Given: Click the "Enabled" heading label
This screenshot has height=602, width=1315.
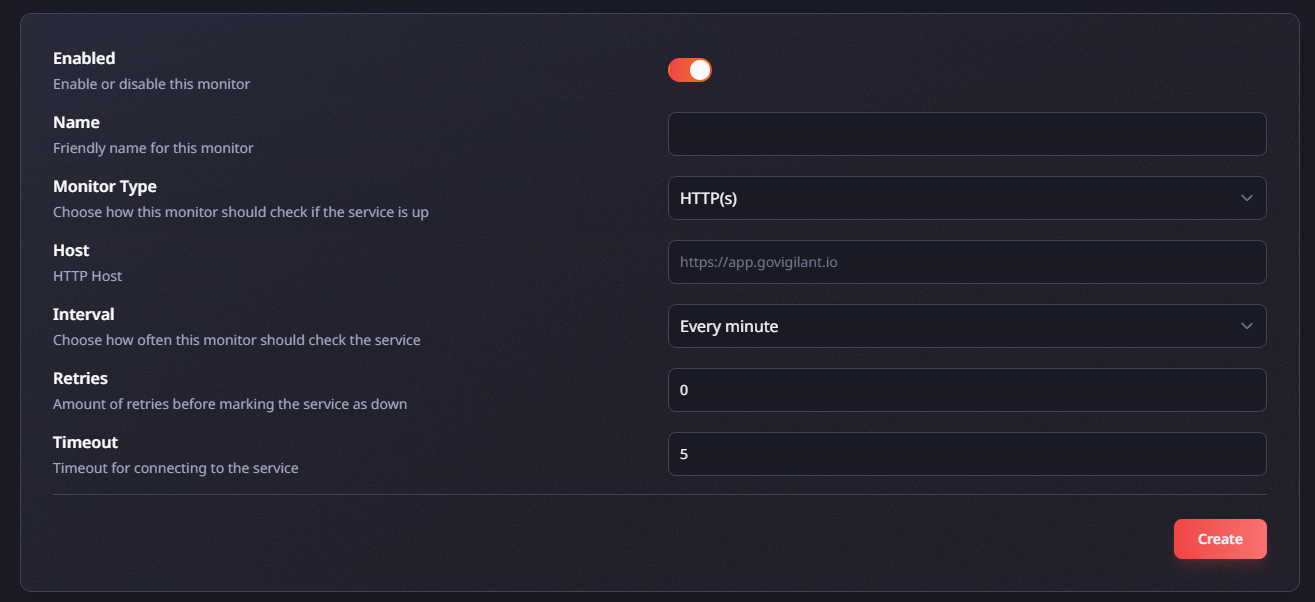Looking at the screenshot, I should [84, 58].
